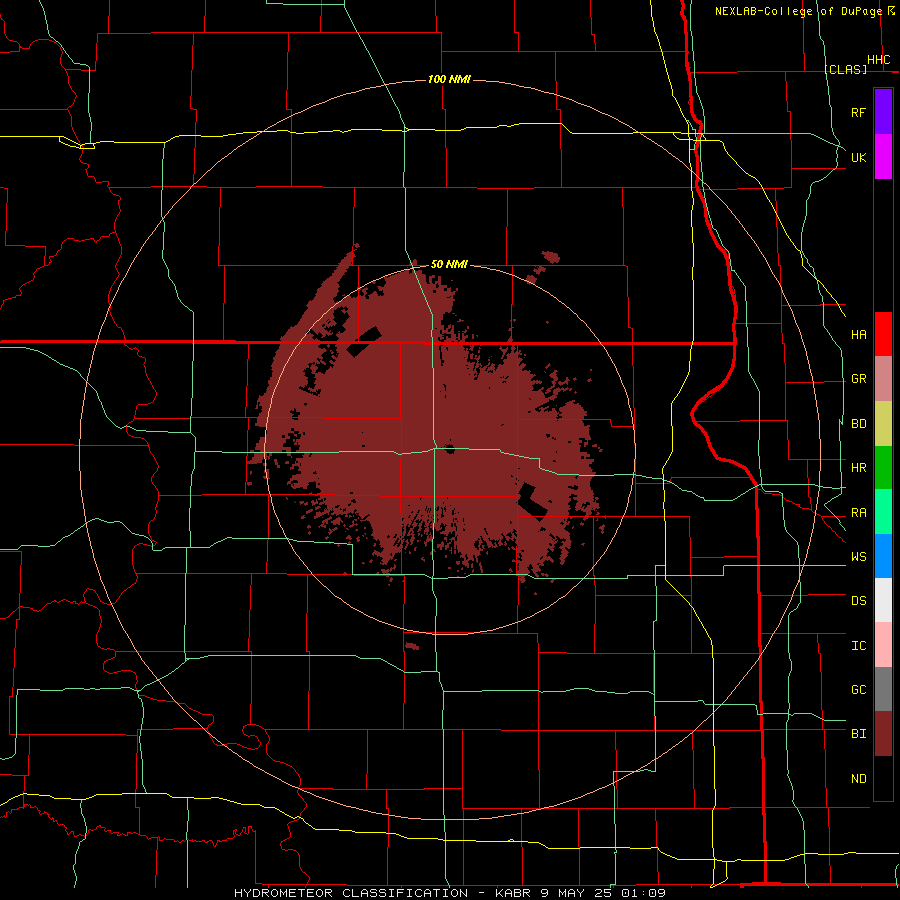Click the 'RF' legend label
Image resolution: width=900 pixels, height=900 pixels.
coord(859,113)
